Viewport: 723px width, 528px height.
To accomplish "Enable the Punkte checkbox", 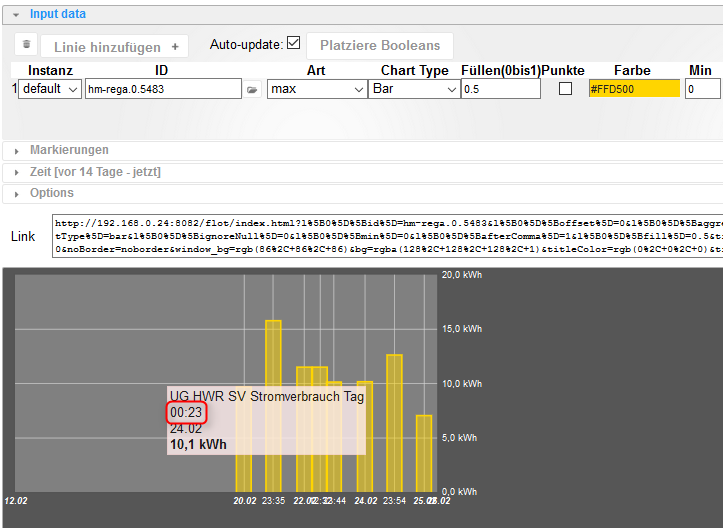I will coord(565,89).
